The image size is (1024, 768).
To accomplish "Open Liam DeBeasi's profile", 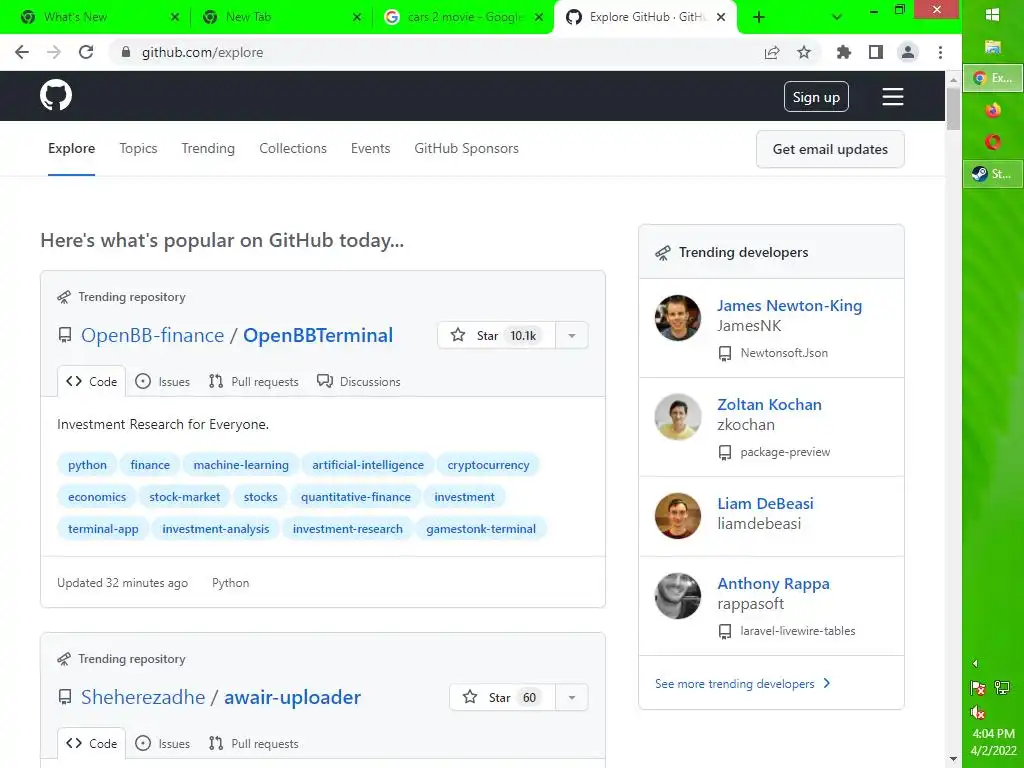I will click(x=765, y=504).
